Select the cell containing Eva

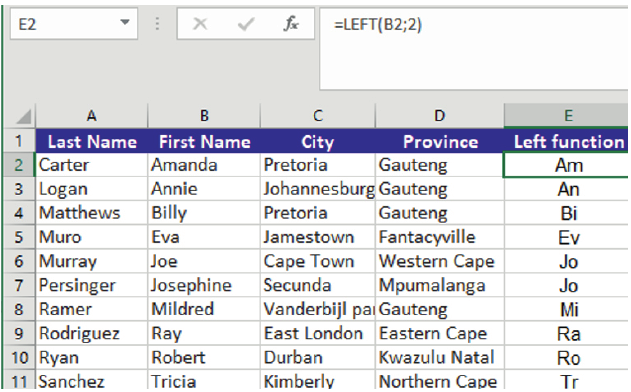204,237
